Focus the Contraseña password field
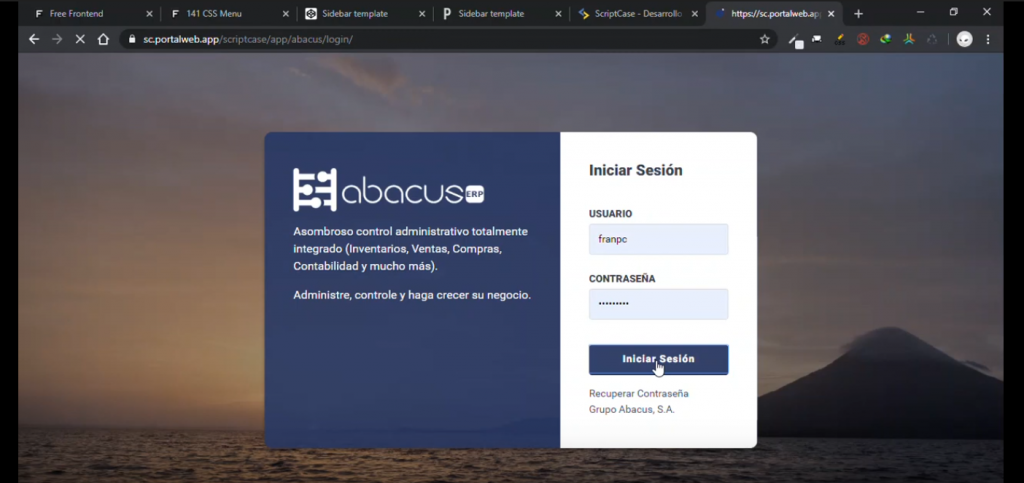The width and height of the screenshot is (1024, 483). pyautogui.click(x=658, y=304)
